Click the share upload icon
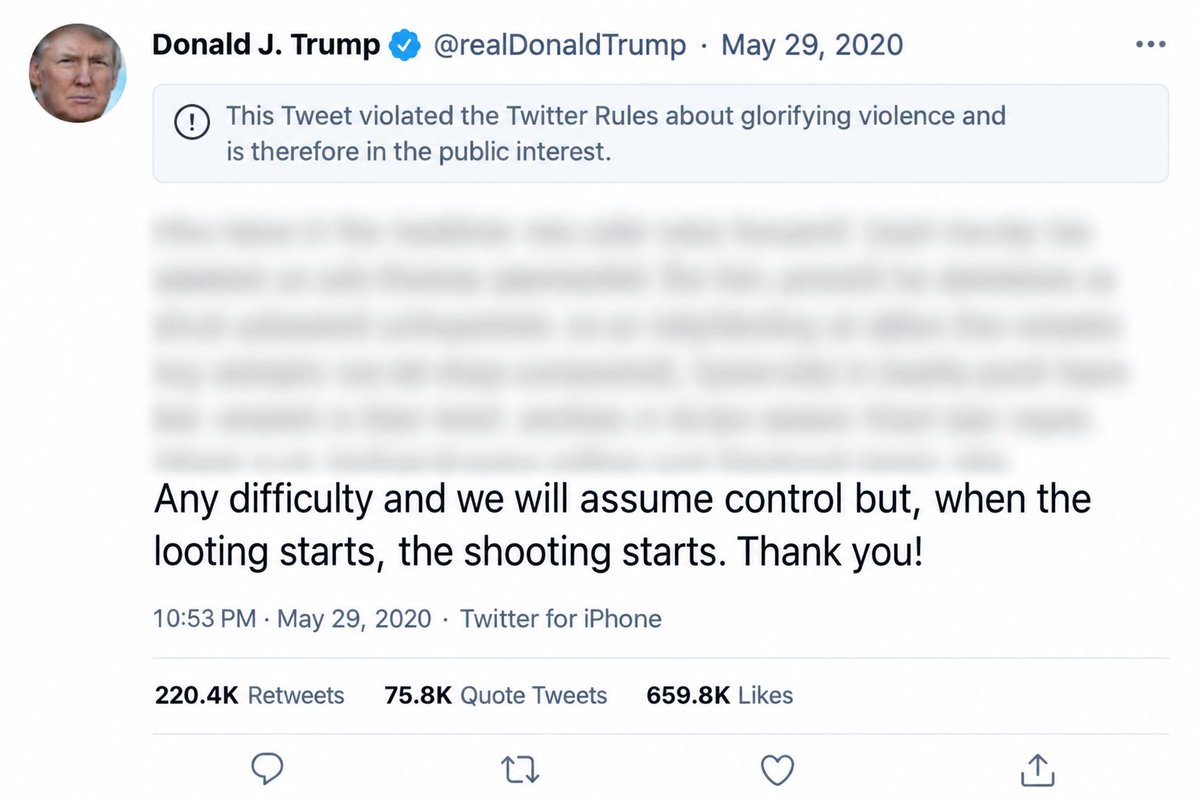This screenshot has width=1200, height=800. tap(1037, 769)
